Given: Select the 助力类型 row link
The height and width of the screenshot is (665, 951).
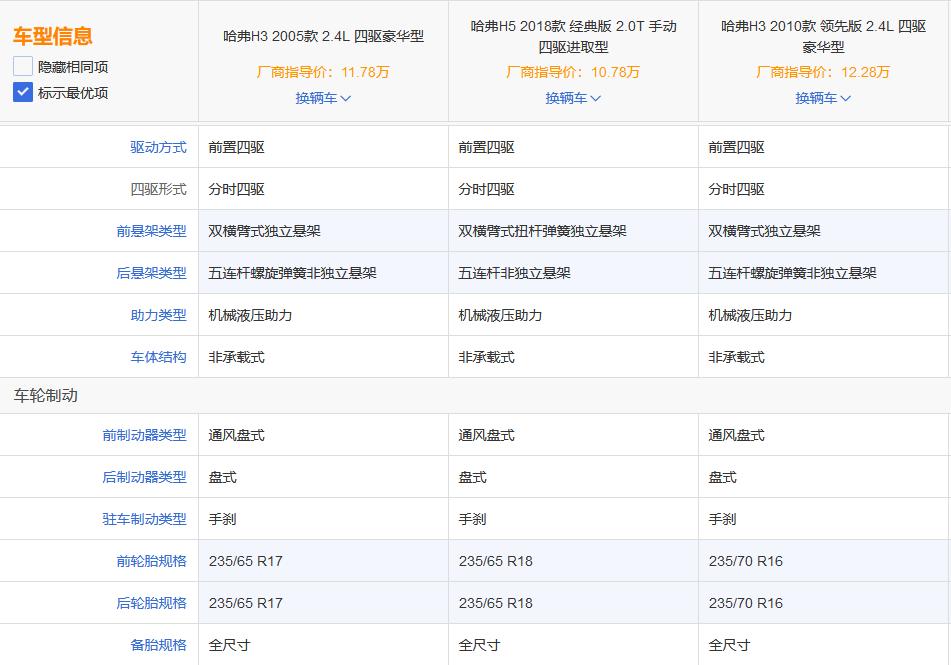Looking at the screenshot, I should tap(160, 314).
